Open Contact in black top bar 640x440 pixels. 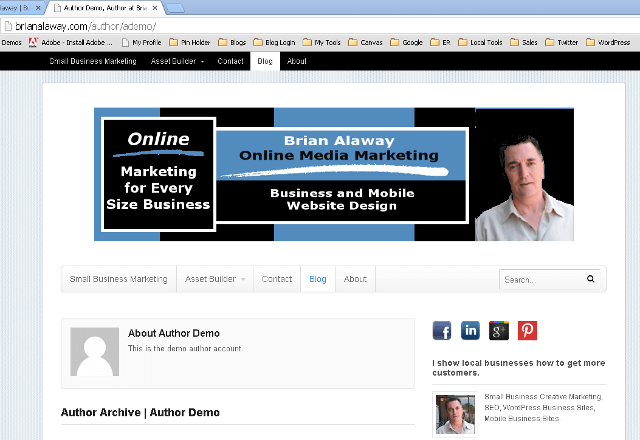[230, 61]
